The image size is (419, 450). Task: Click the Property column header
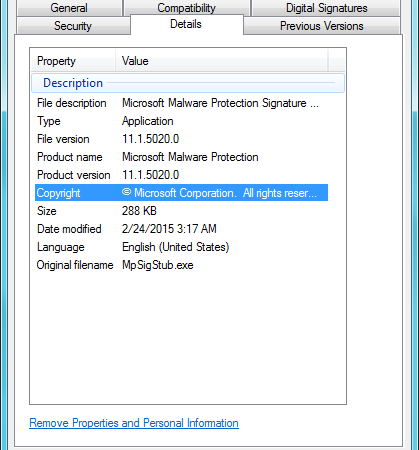73,61
